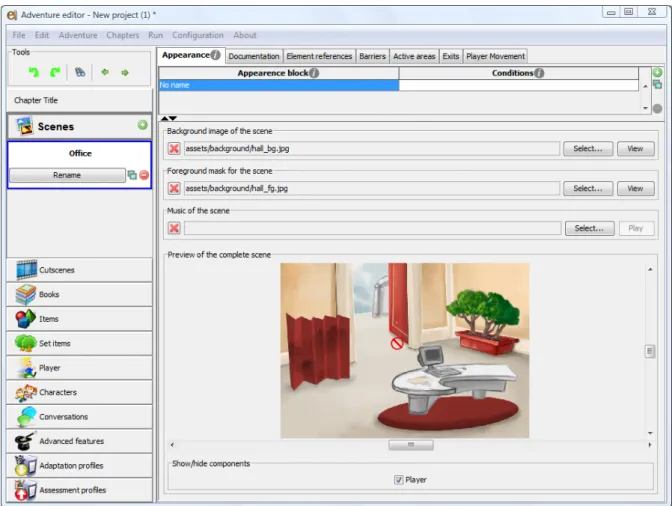Open the Items section
The width and height of the screenshot is (672, 506).
click(80, 319)
